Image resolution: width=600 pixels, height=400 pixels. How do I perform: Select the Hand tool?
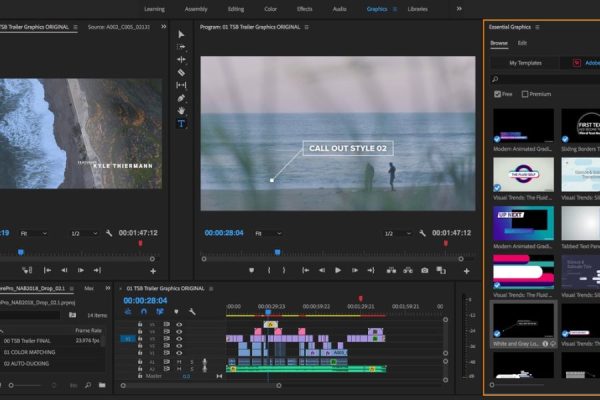pyautogui.click(x=181, y=111)
